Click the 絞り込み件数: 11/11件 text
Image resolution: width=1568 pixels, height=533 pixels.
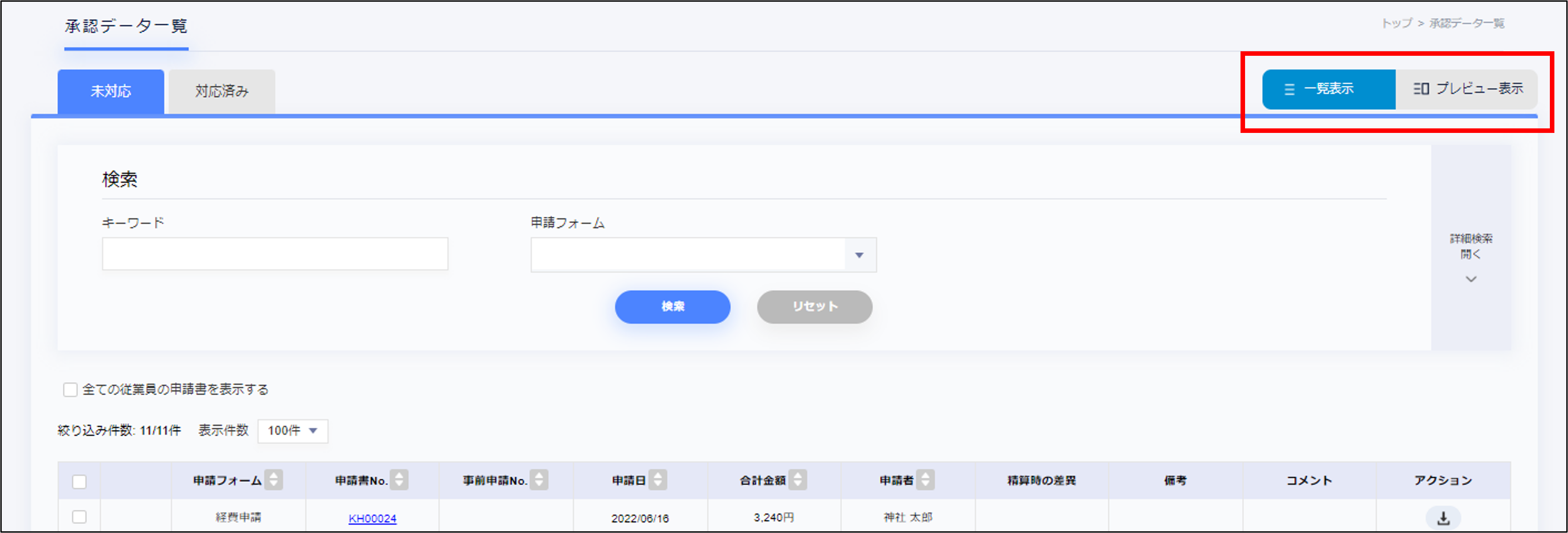point(119,431)
